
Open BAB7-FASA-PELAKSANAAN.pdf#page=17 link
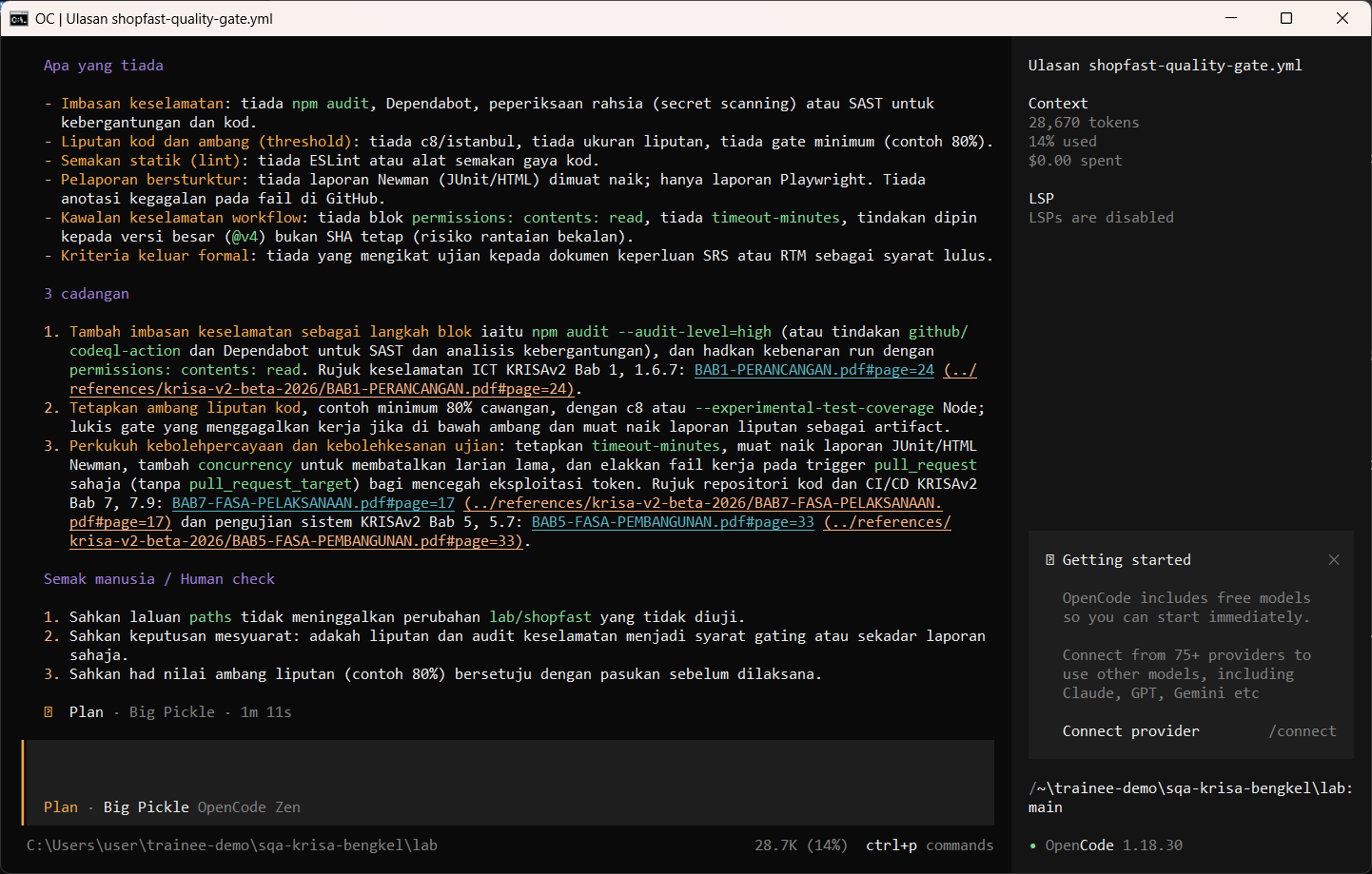(x=313, y=503)
